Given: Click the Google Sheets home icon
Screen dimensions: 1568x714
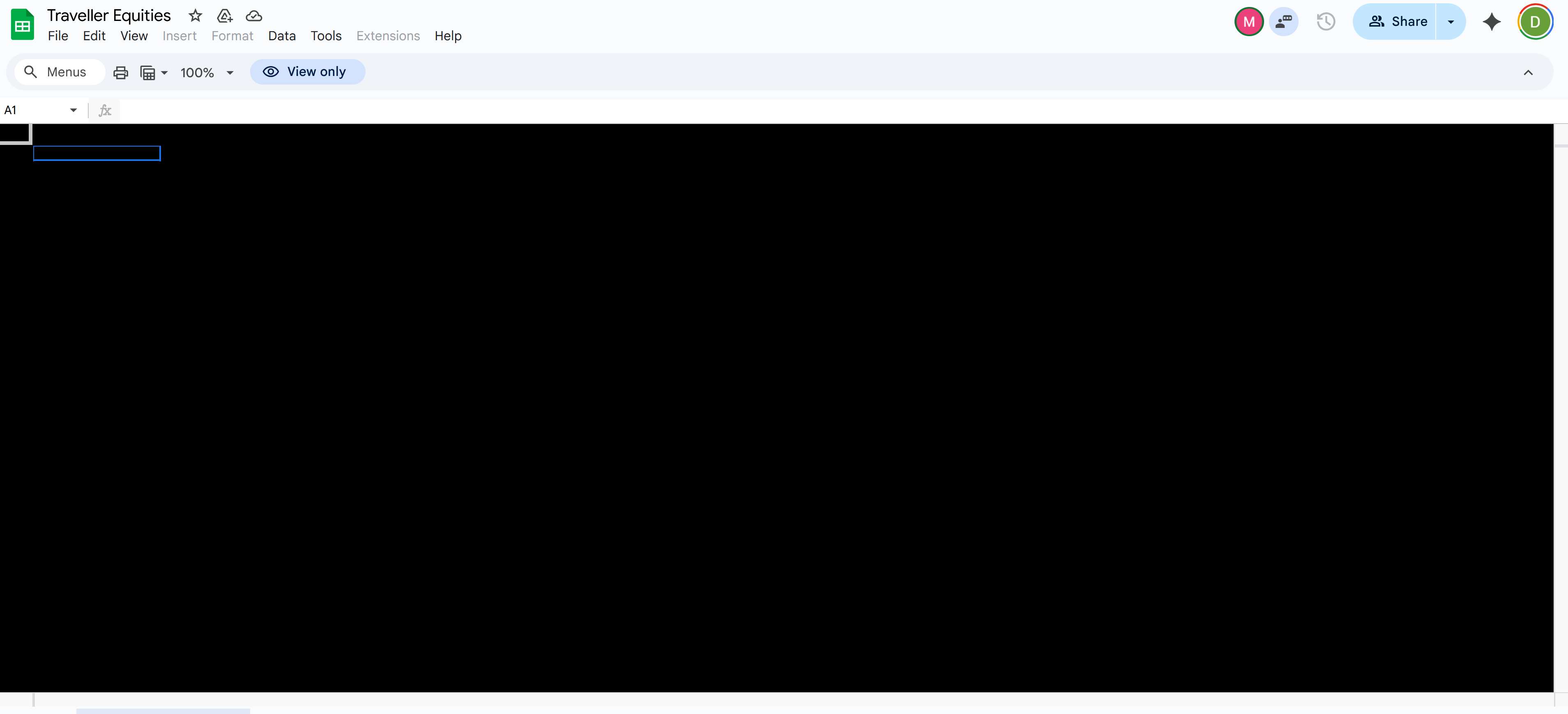Looking at the screenshot, I should click(x=23, y=24).
